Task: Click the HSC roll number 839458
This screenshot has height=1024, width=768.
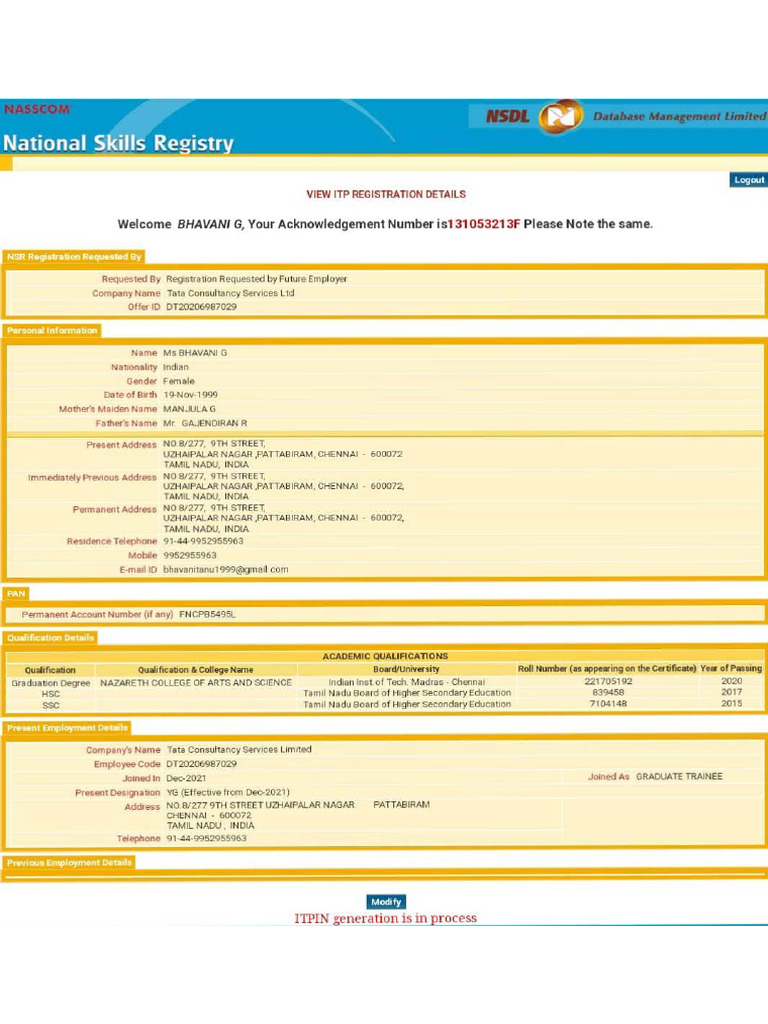Action: point(608,692)
